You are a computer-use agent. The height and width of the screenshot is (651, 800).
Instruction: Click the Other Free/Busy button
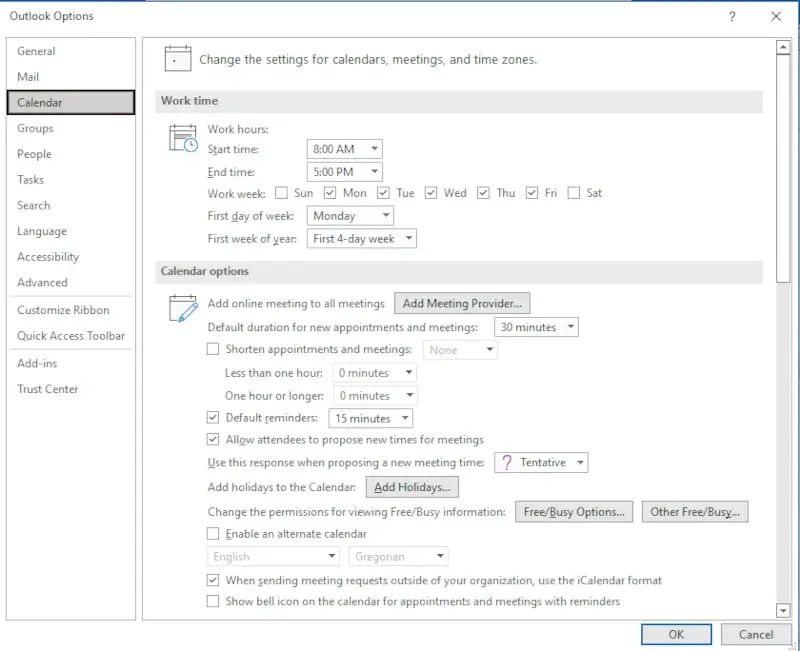point(695,512)
